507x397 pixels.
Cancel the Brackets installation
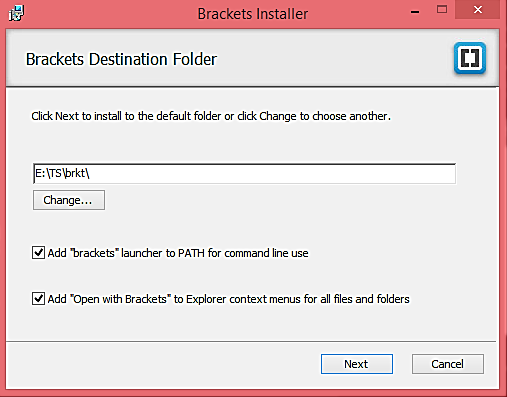(x=448, y=364)
